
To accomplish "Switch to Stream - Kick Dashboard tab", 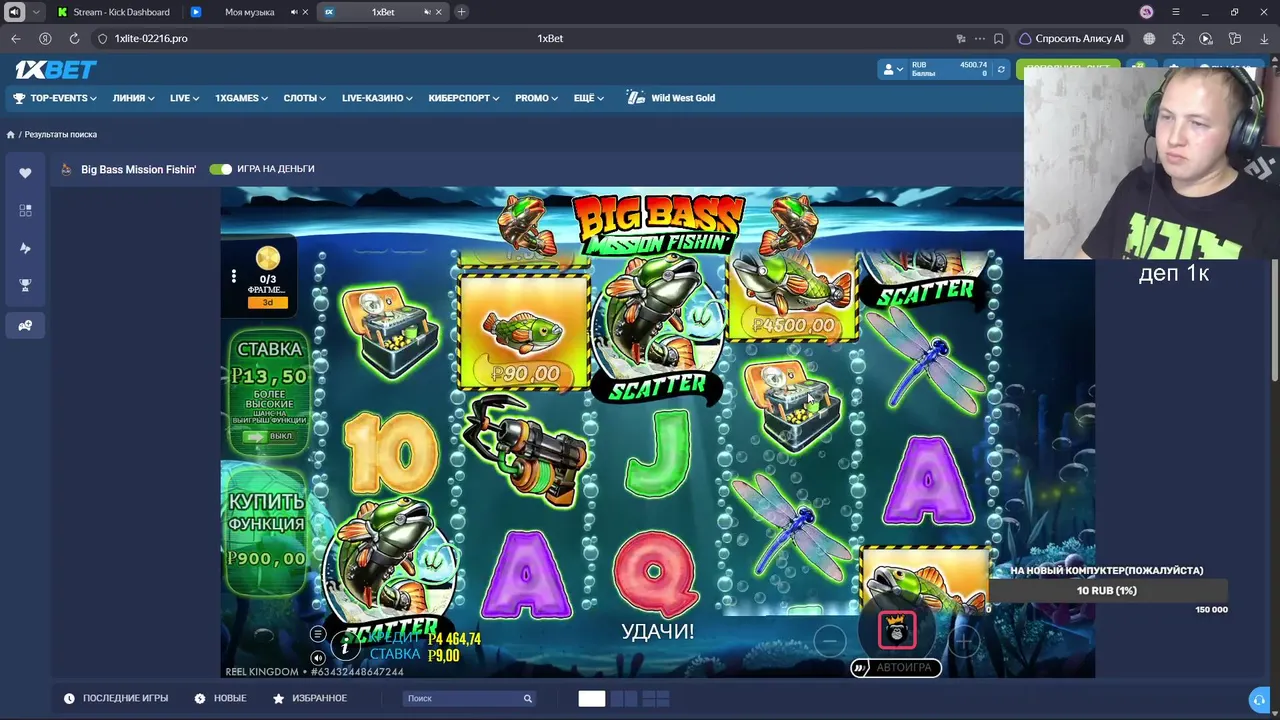I will click(113, 12).
